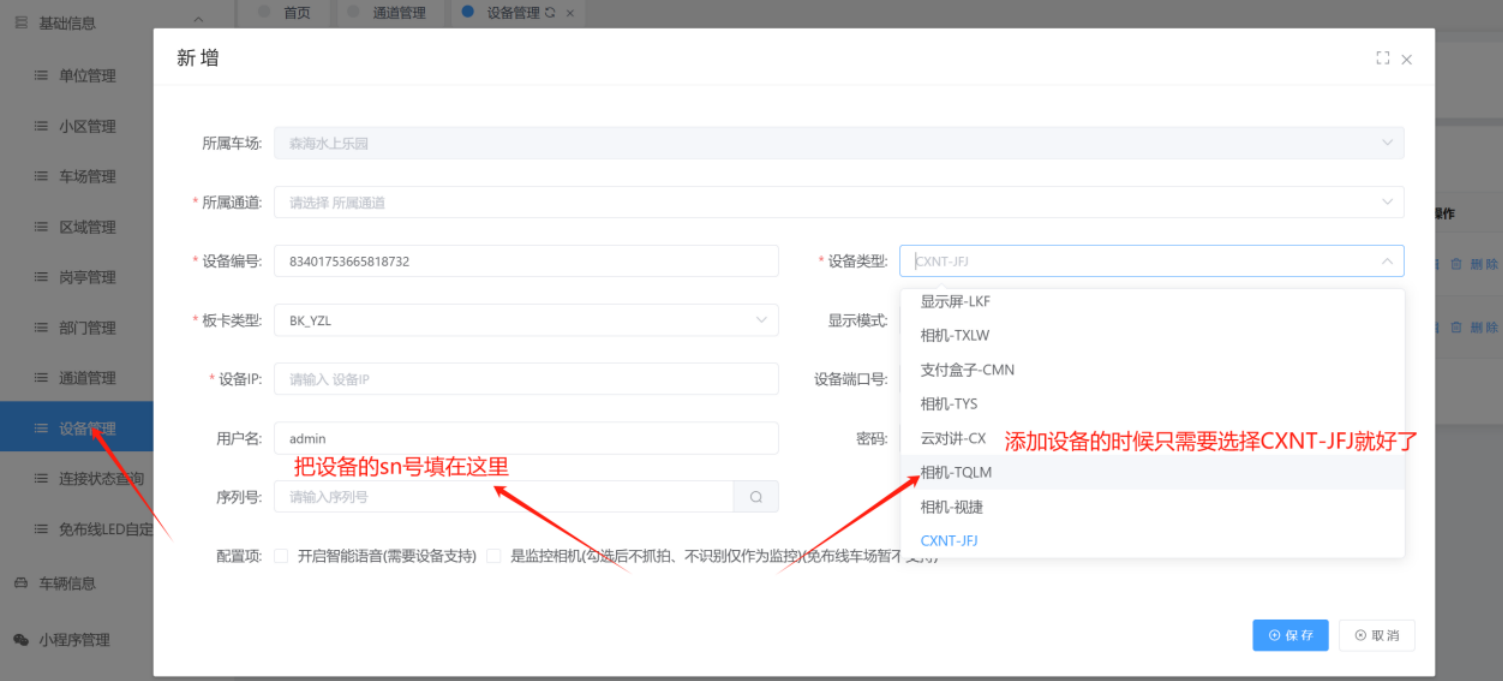
Task: Open the 所属车场 dropdown showing 森海水上乐园
Action: click(x=839, y=143)
